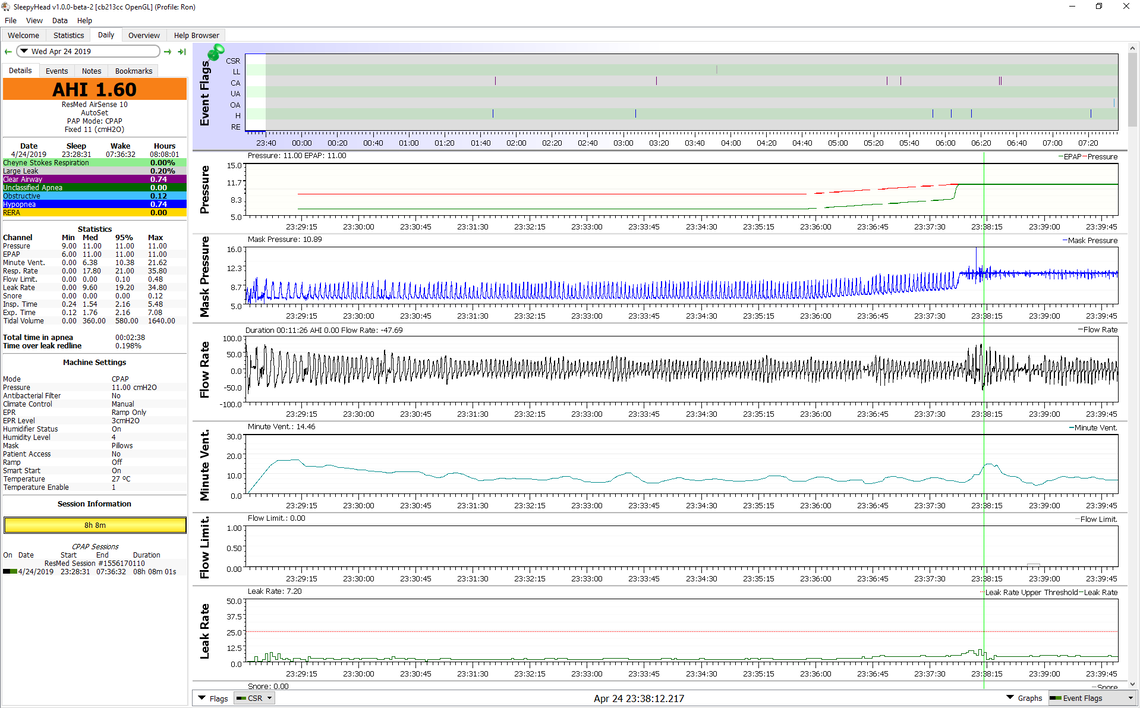Click the RERA event row

tap(95, 213)
